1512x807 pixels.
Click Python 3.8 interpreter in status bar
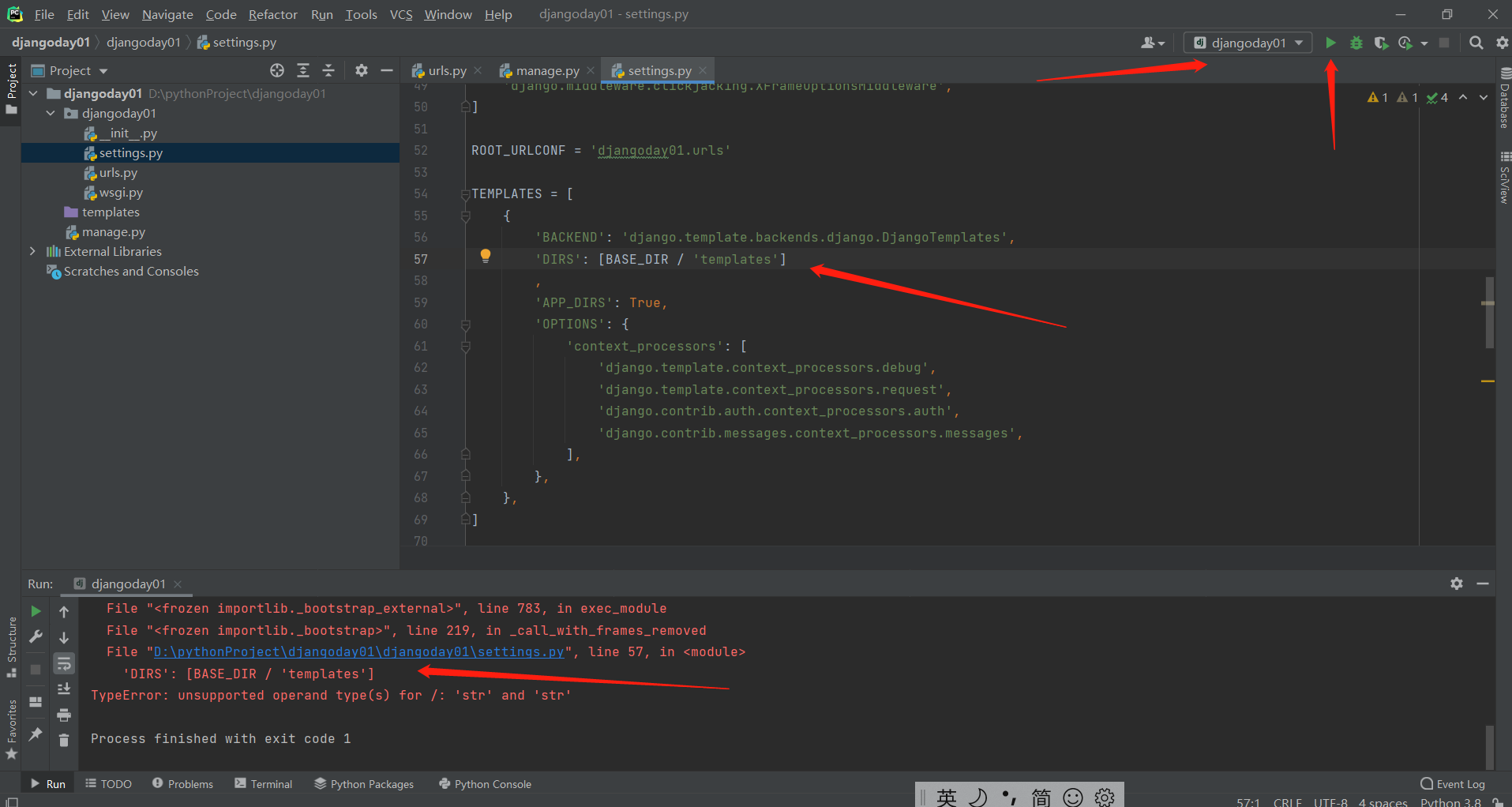tap(1450, 801)
